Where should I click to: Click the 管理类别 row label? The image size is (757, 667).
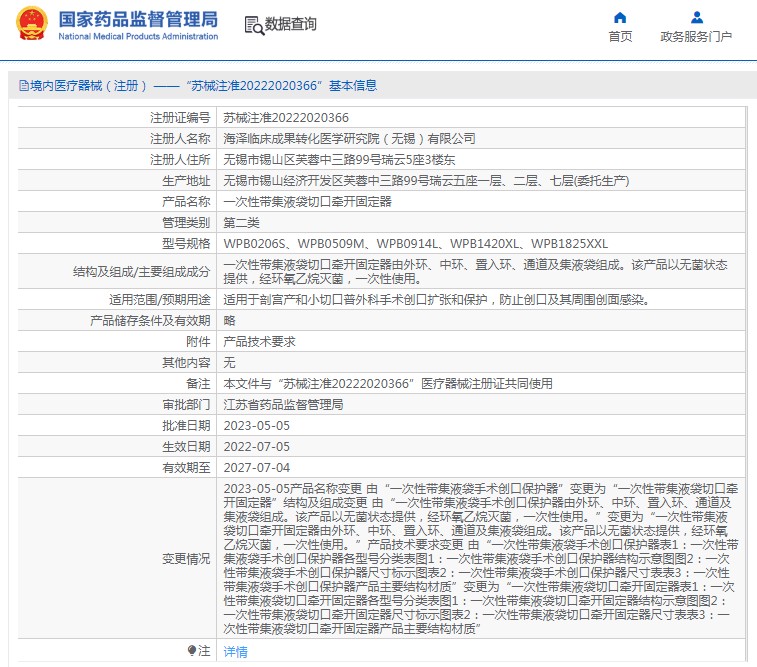coord(186,223)
